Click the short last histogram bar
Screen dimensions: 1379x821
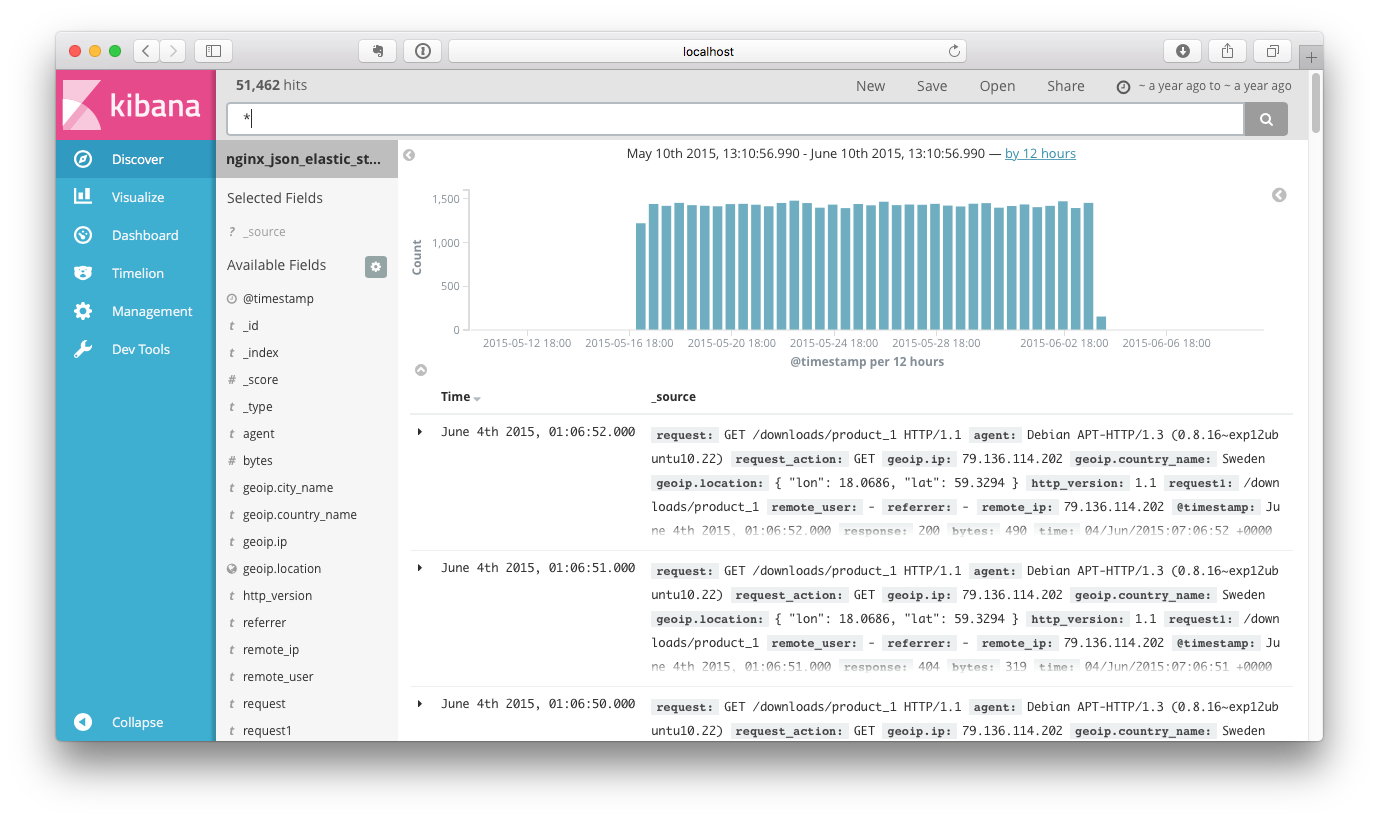pyautogui.click(x=1101, y=323)
